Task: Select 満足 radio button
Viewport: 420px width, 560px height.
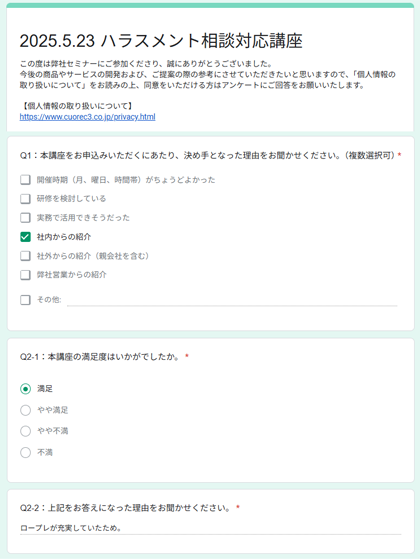Action: coord(25,389)
